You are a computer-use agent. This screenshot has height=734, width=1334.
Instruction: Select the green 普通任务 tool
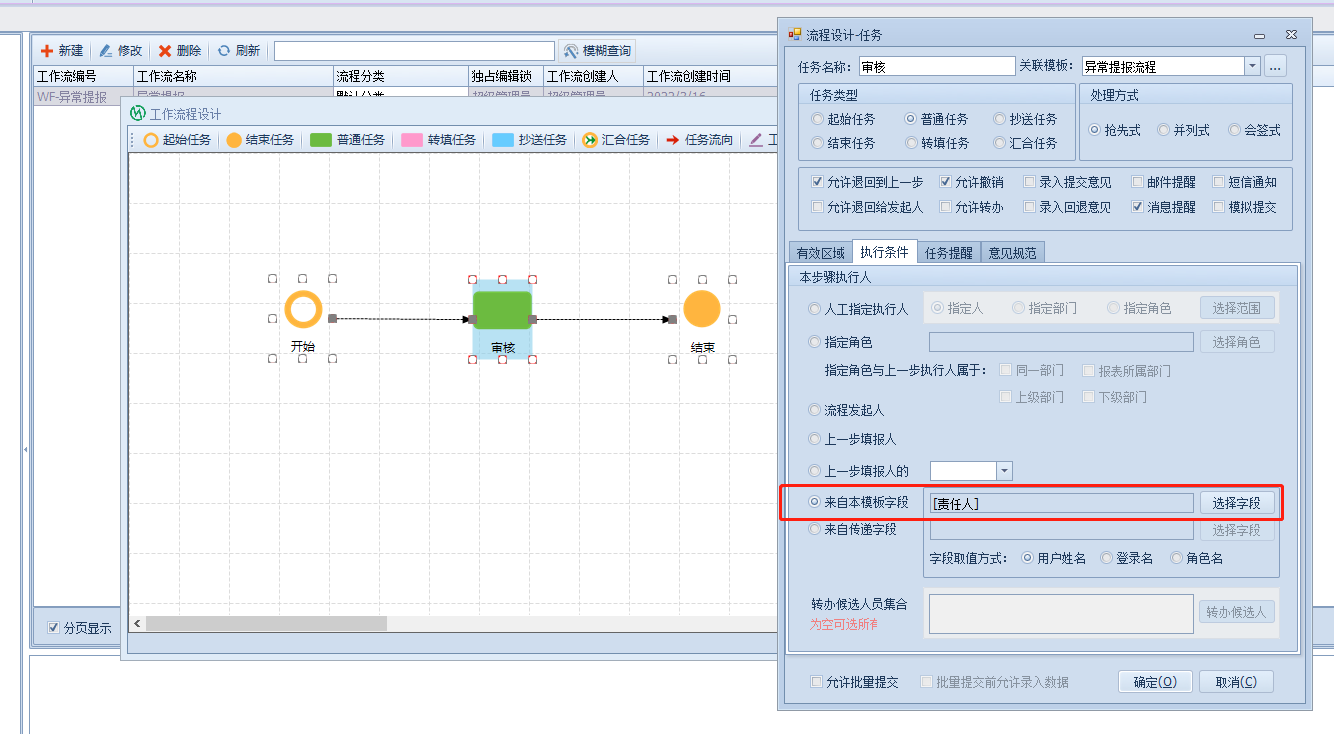click(x=320, y=140)
